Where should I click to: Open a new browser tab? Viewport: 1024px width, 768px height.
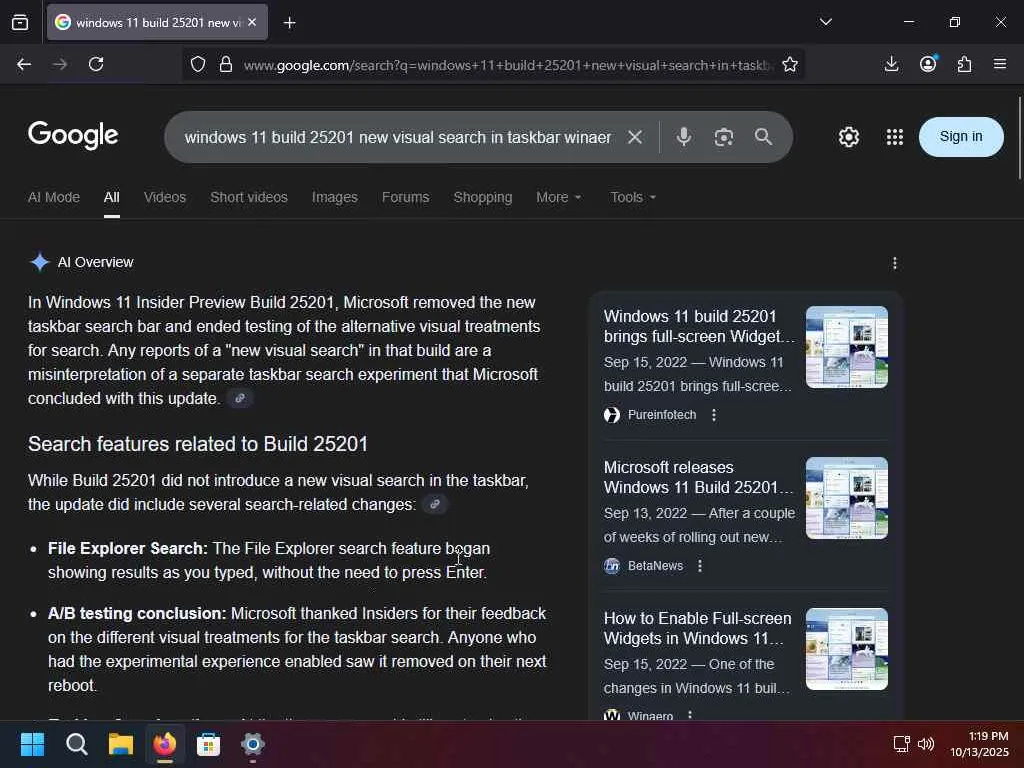pos(289,23)
